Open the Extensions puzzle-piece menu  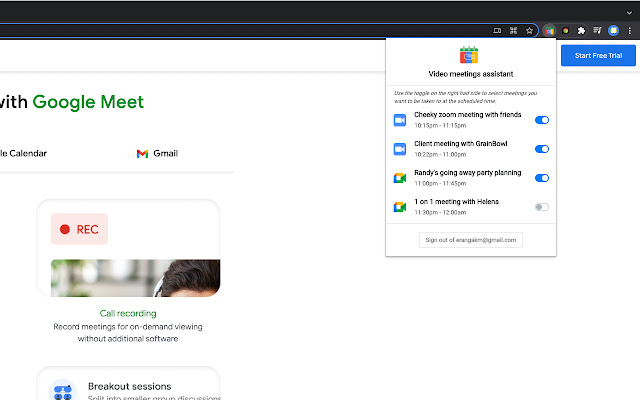click(x=581, y=31)
